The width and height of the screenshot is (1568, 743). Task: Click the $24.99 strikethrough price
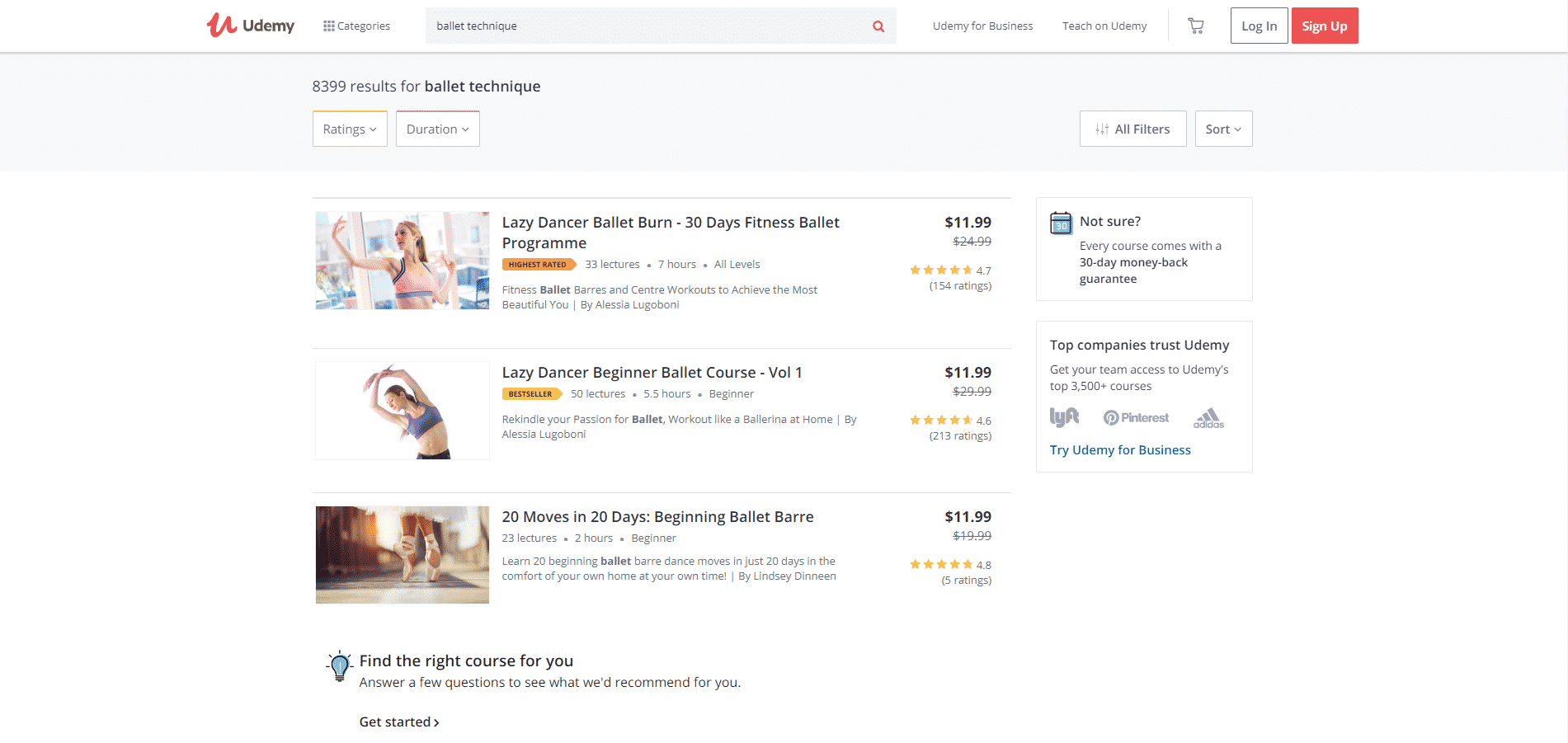(972, 242)
